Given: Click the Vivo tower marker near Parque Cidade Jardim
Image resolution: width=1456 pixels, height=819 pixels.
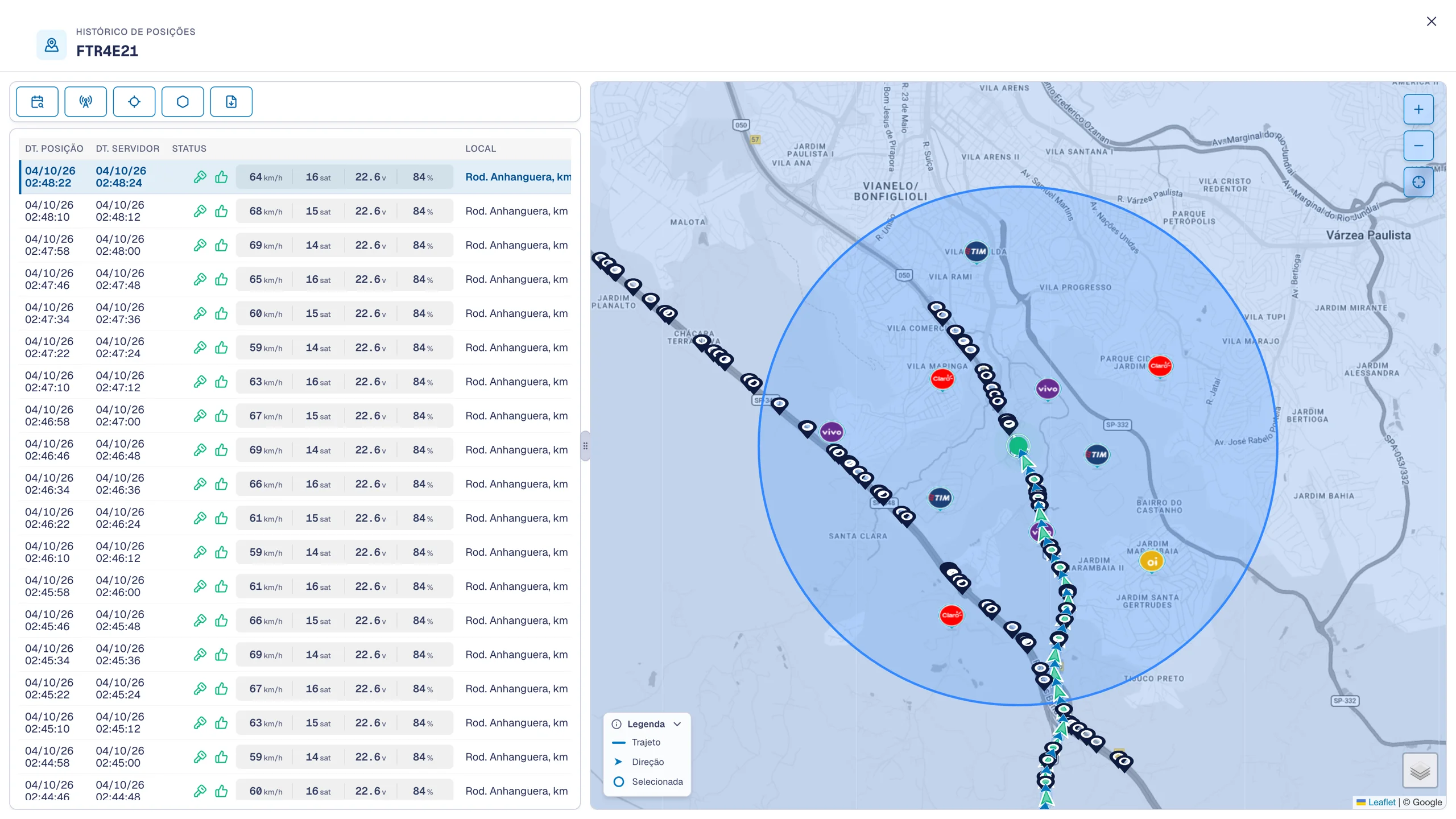Looking at the screenshot, I should 1047,389.
